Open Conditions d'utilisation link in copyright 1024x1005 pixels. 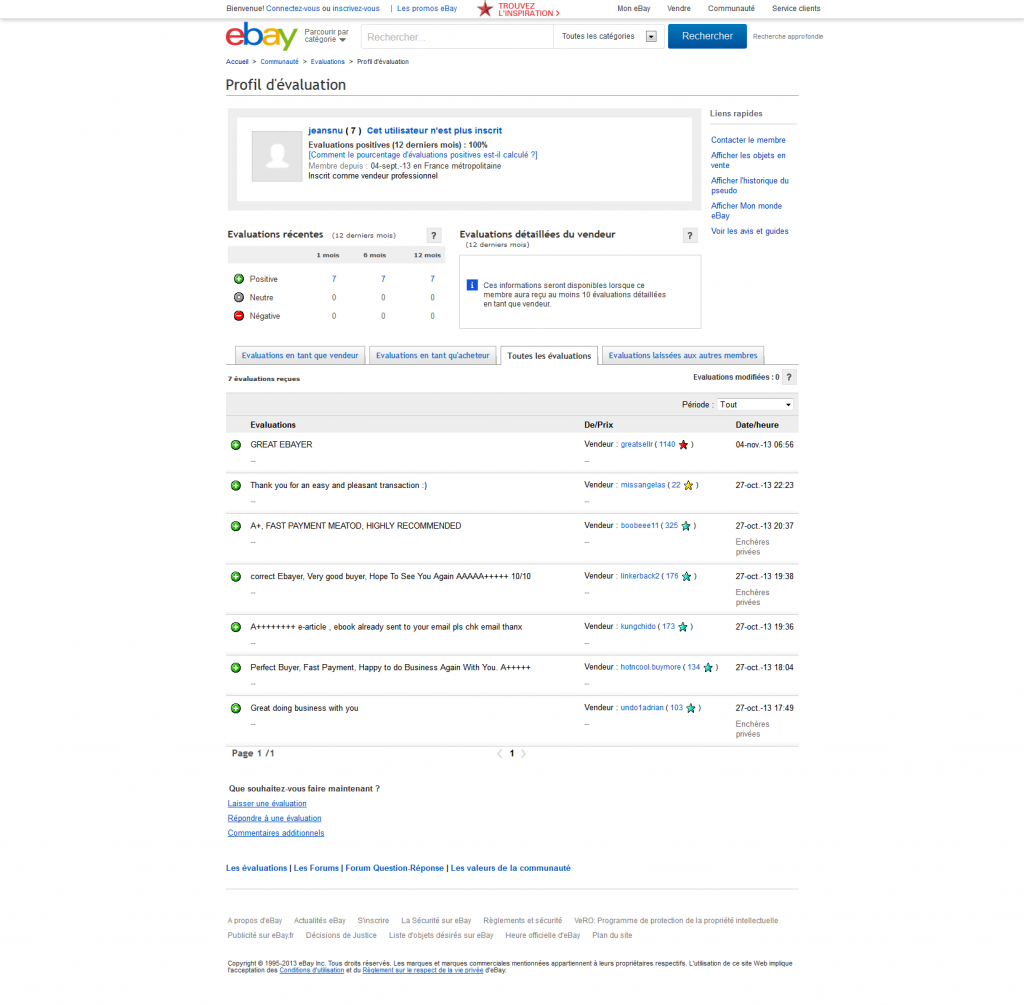click(x=312, y=970)
